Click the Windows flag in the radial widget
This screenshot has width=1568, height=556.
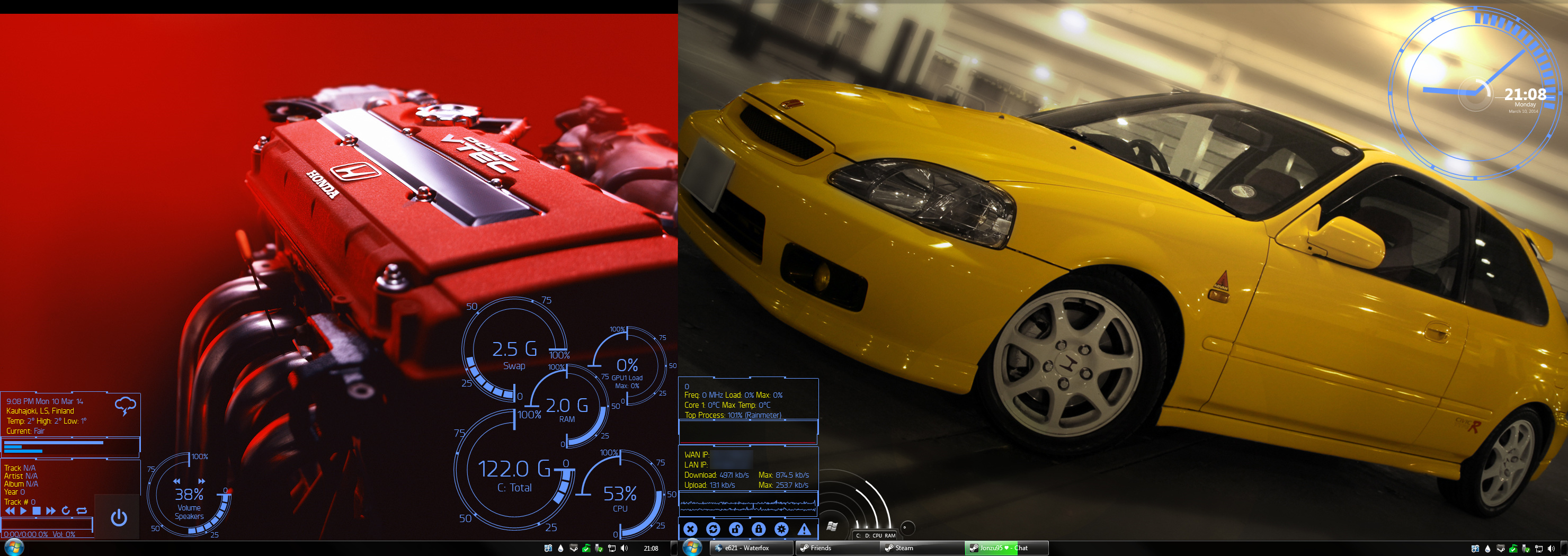point(833,526)
